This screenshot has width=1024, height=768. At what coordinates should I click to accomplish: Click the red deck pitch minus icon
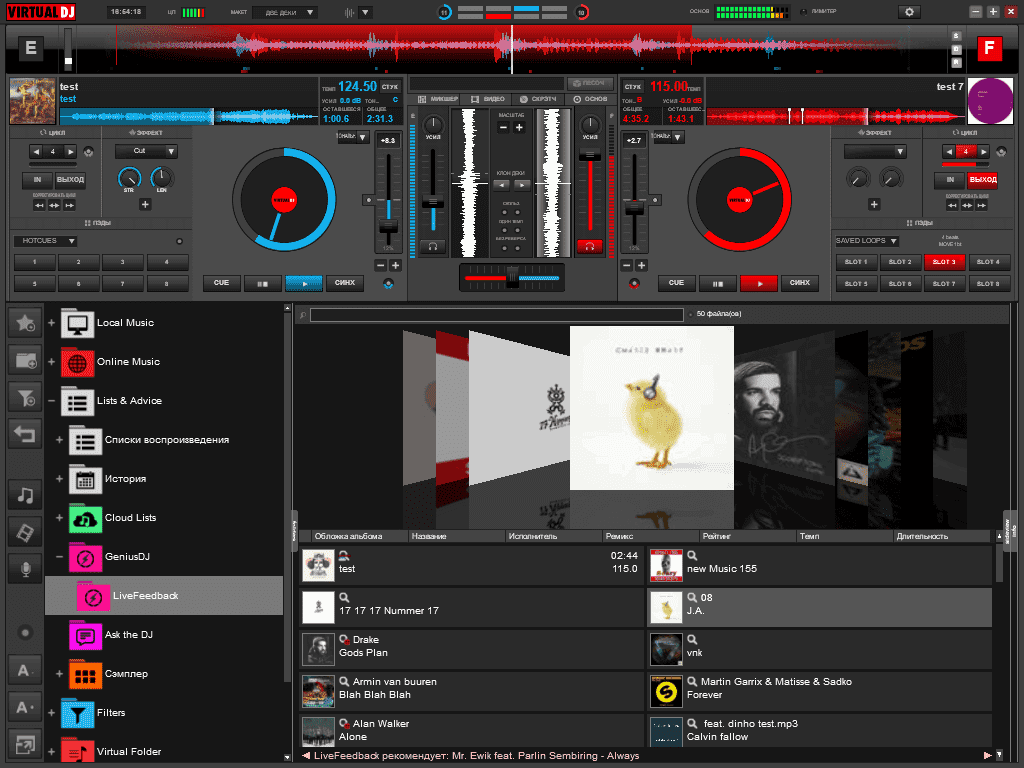pos(626,265)
